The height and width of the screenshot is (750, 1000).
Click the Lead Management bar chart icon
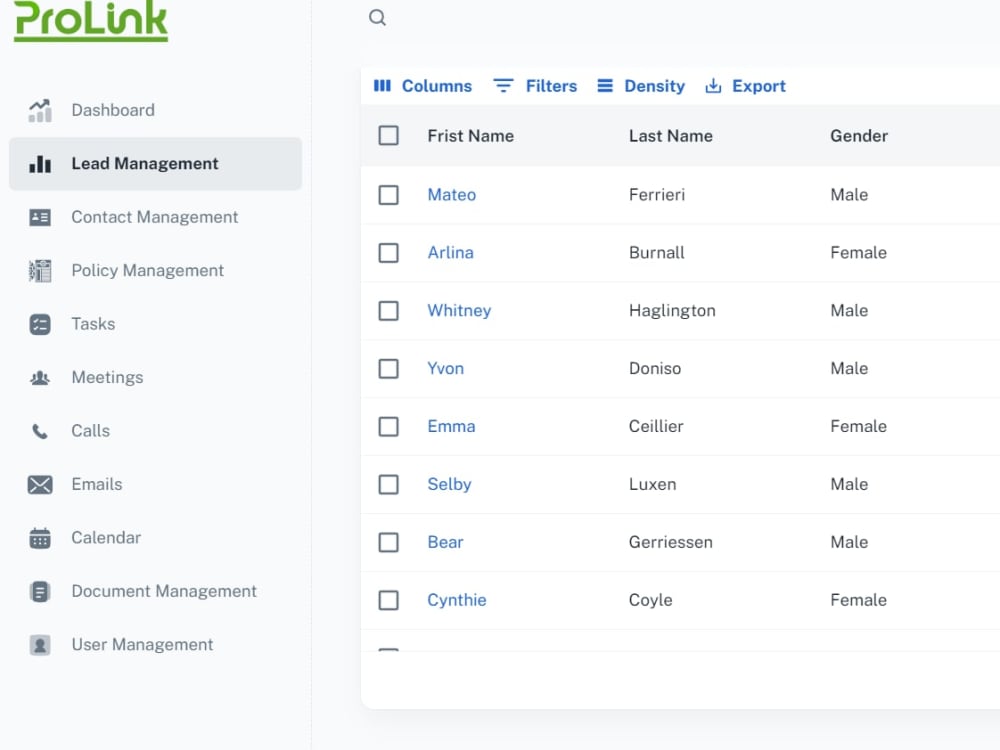point(40,164)
